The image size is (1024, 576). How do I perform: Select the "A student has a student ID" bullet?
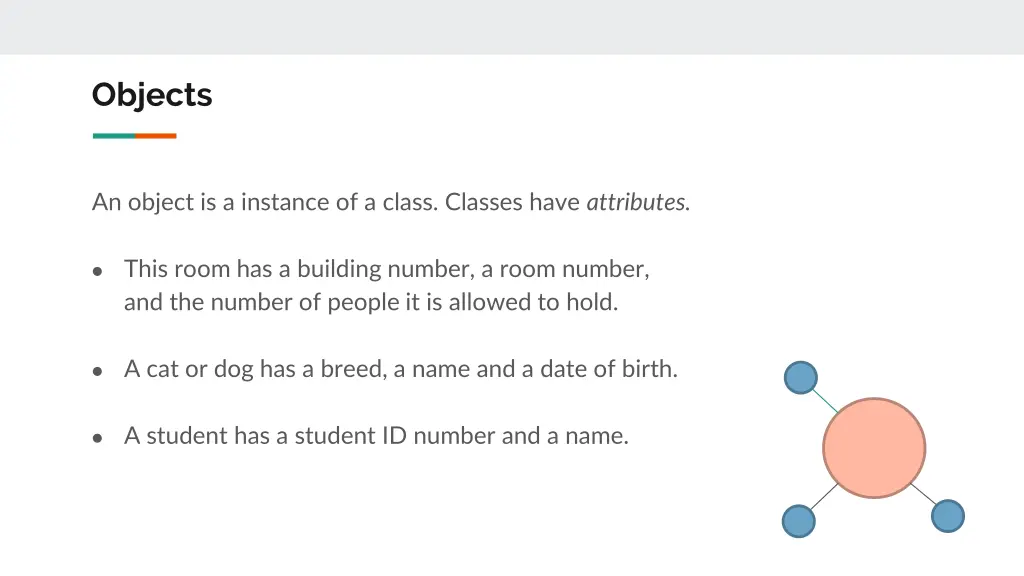376,436
